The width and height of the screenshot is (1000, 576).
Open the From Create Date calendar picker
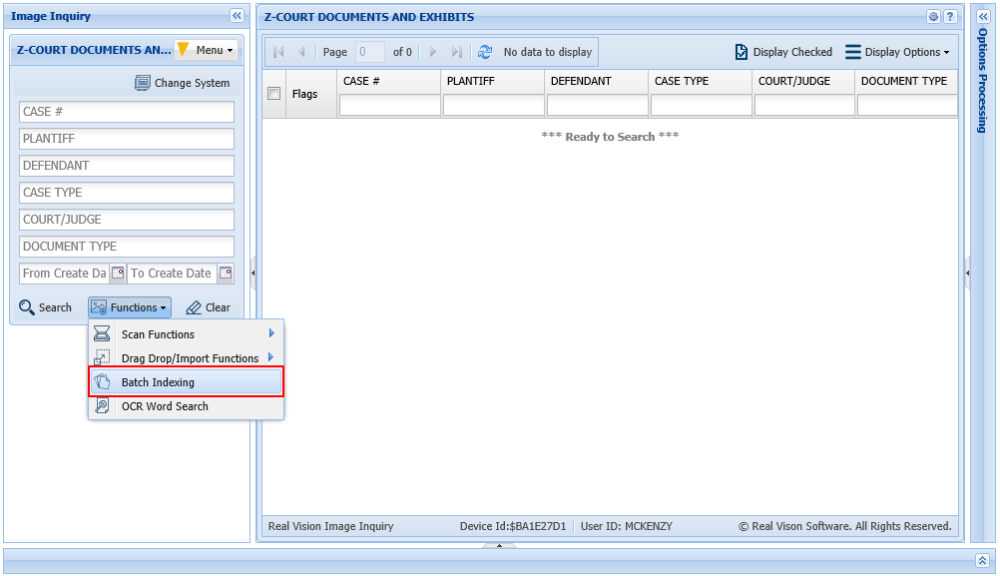(117, 273)
